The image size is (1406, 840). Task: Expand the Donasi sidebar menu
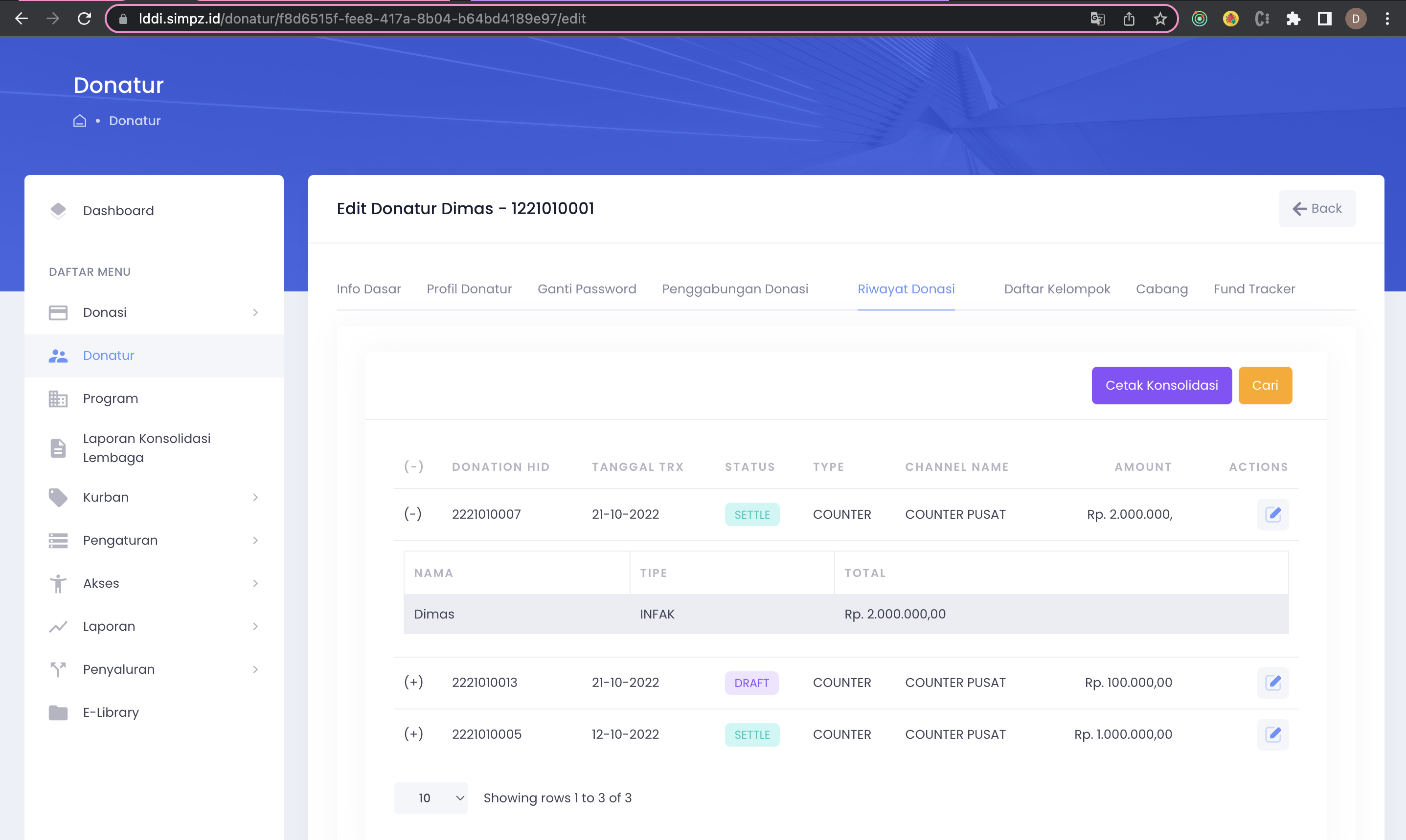[154, 312]
